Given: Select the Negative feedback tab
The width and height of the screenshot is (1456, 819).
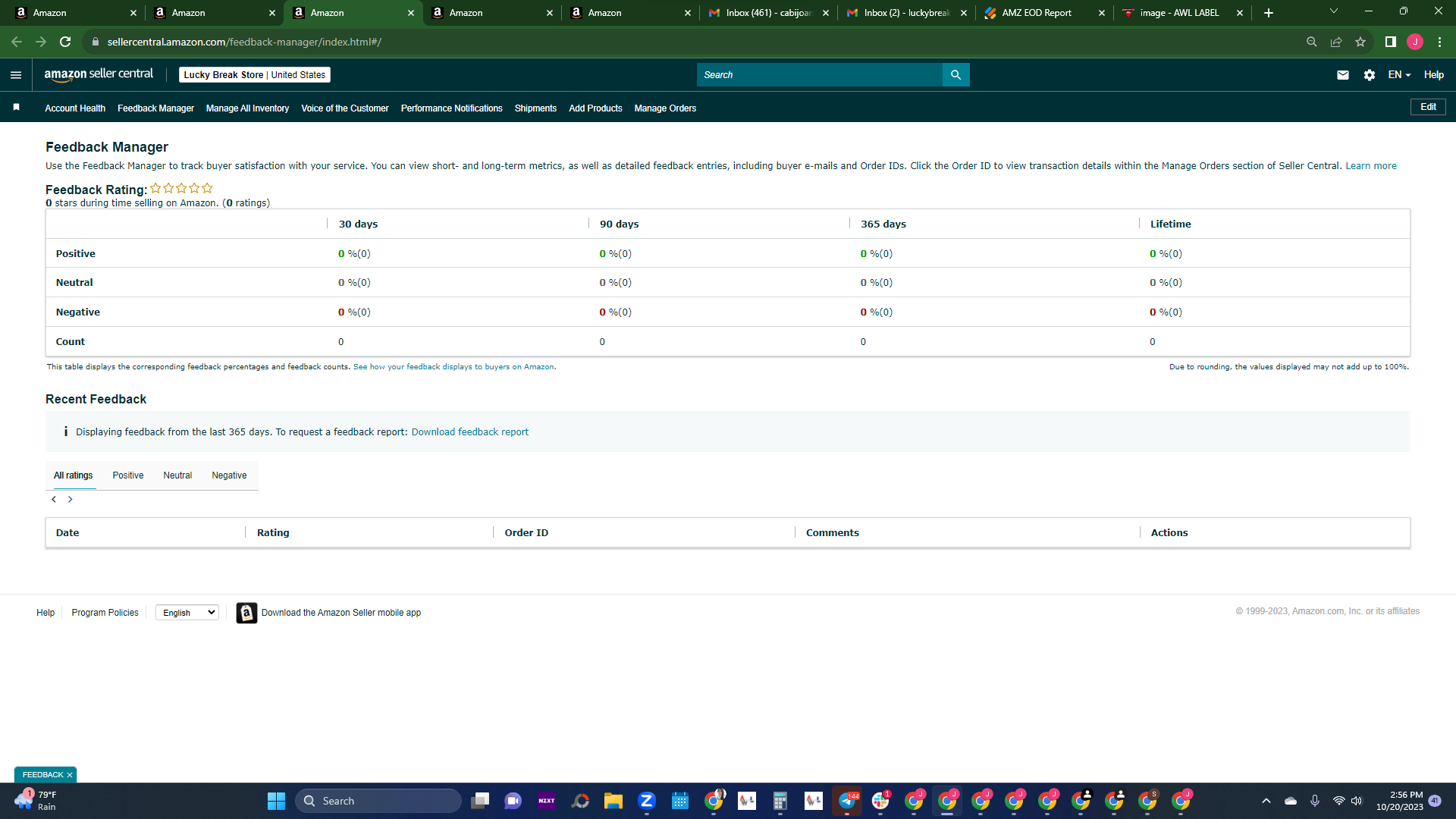Looking at the screenshot, I should click(229, 475).
